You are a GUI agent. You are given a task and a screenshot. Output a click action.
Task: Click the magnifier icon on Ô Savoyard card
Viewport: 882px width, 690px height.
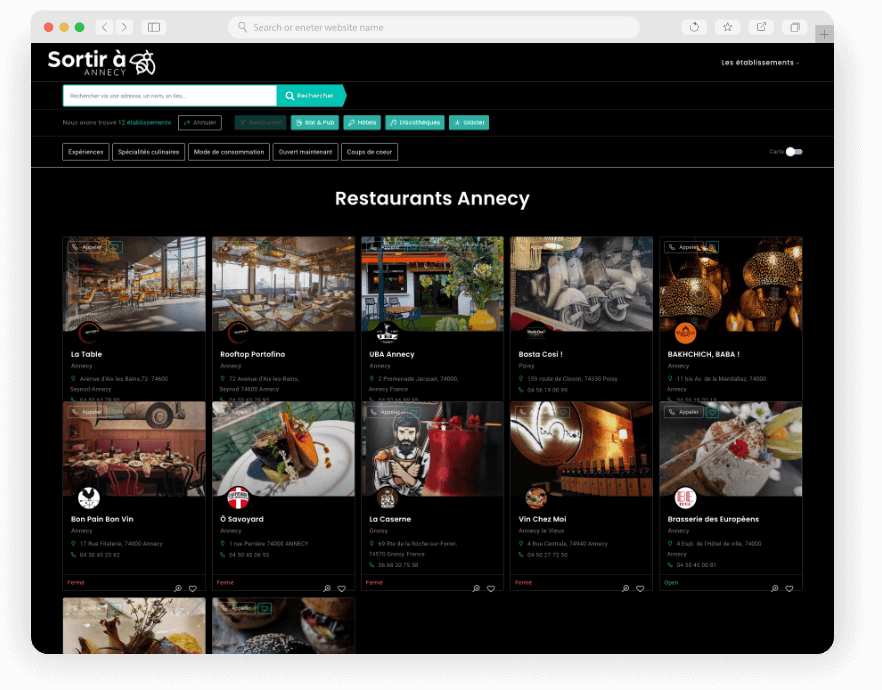(x=327, y=588)
